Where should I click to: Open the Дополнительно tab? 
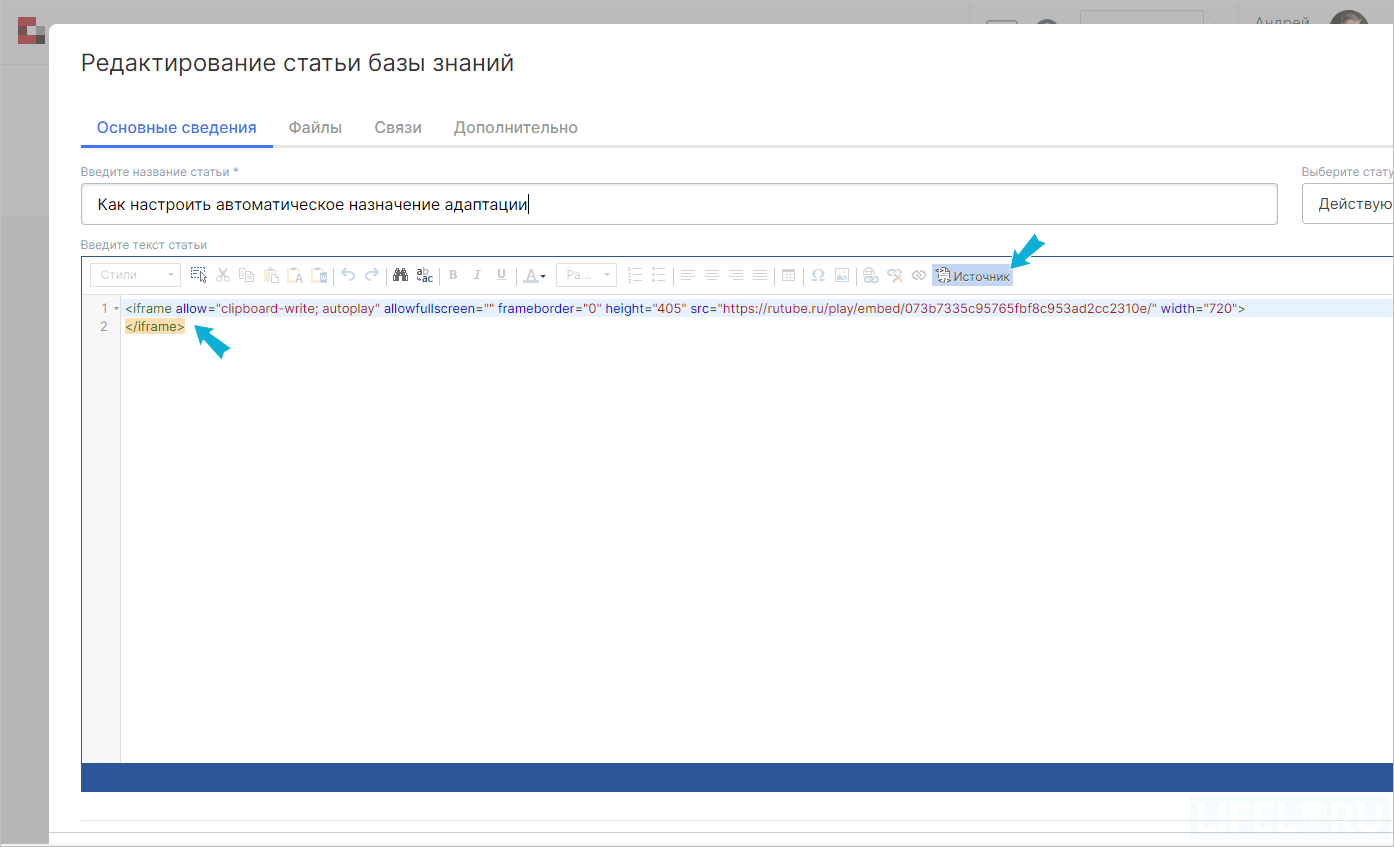(x=516, y=127)
